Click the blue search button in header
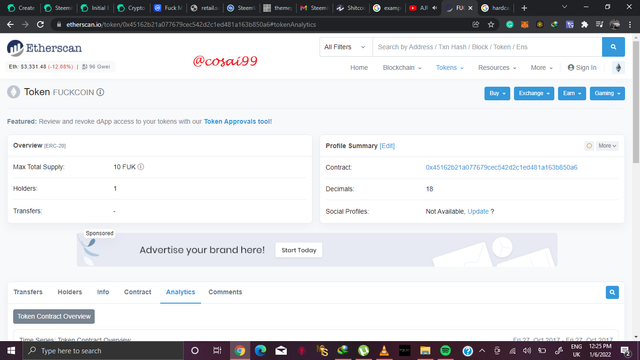Screen dimensions: 640x360 coord(613,47)
